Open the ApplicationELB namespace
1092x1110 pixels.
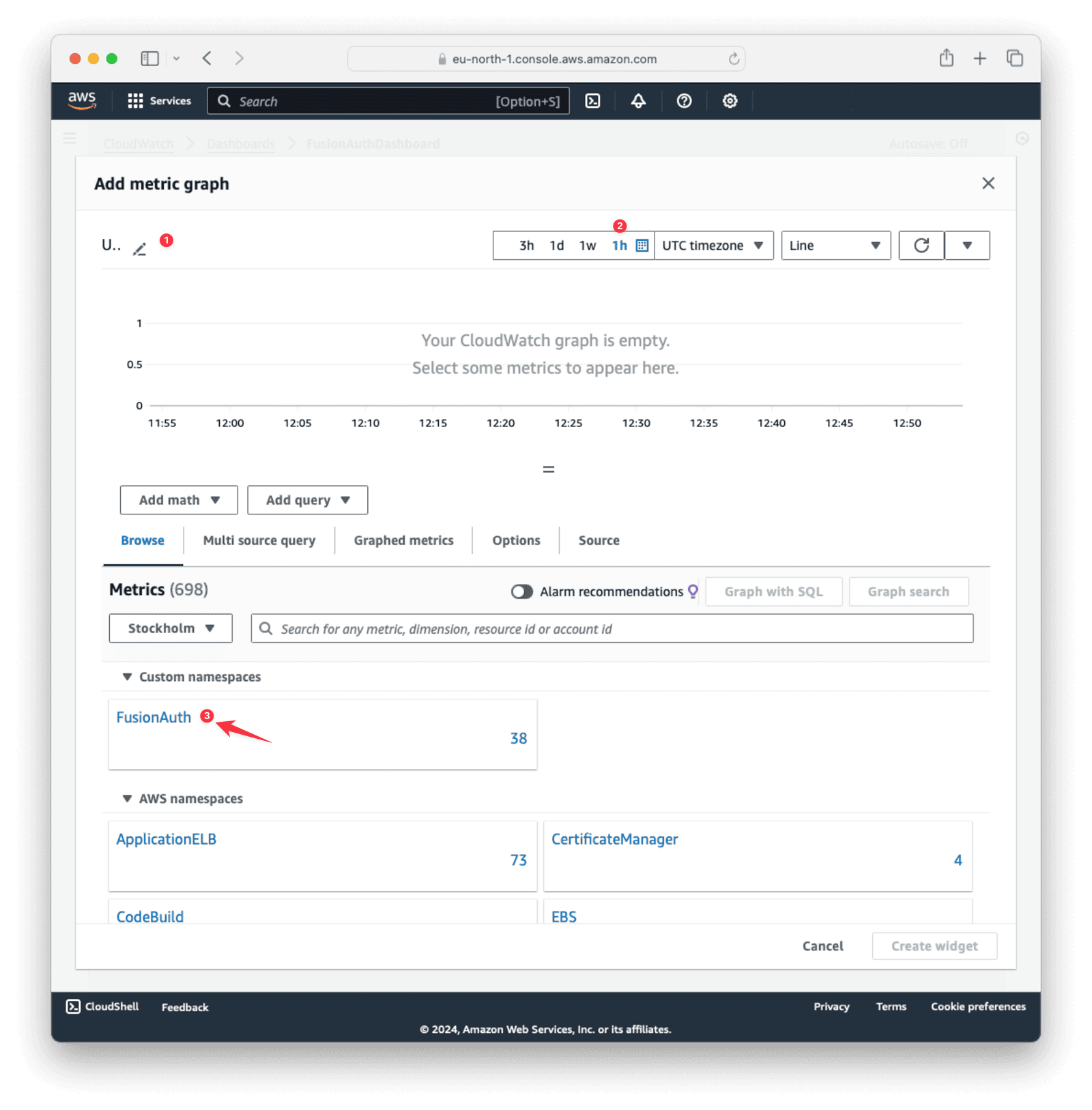tap(166, 838)
